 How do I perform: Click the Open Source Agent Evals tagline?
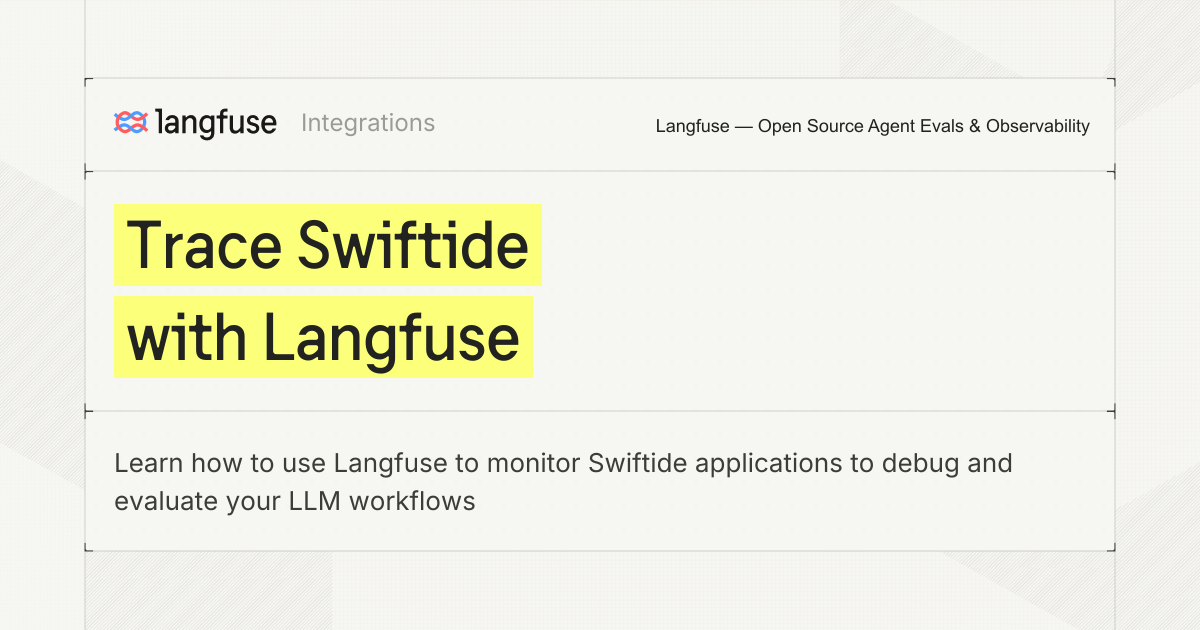pos(873,126)
